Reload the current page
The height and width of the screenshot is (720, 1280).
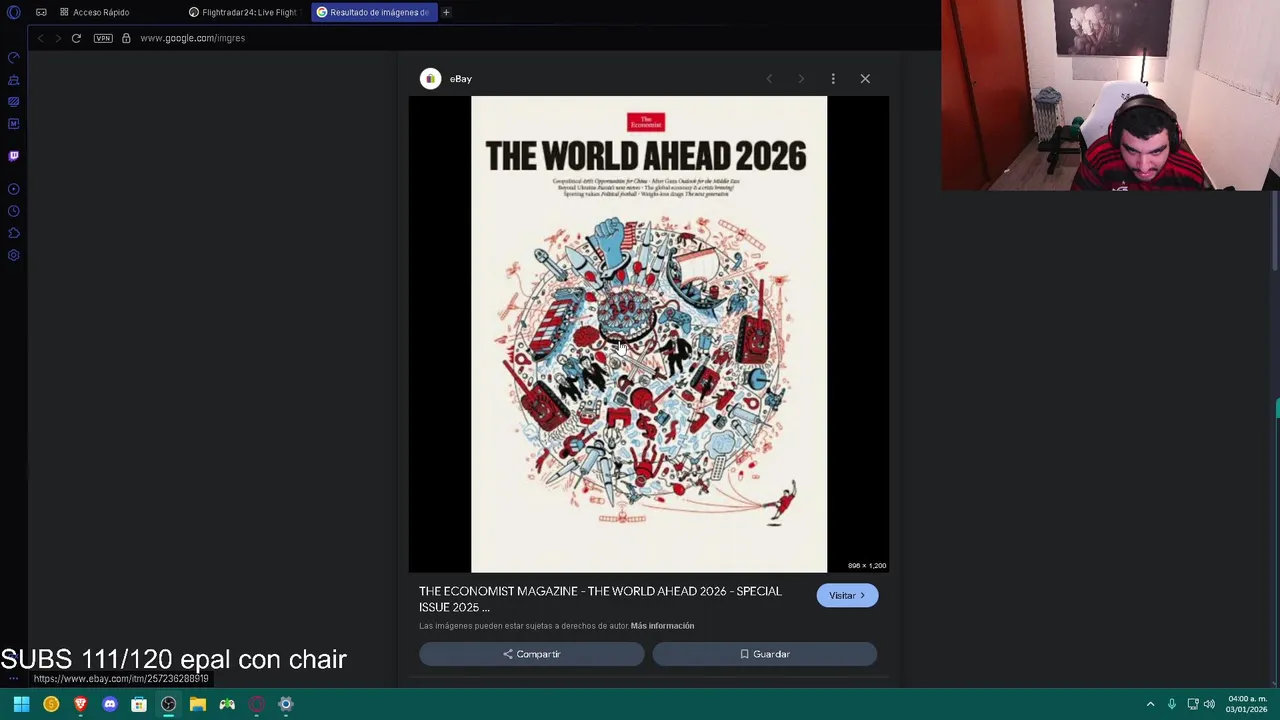(76, 38)
